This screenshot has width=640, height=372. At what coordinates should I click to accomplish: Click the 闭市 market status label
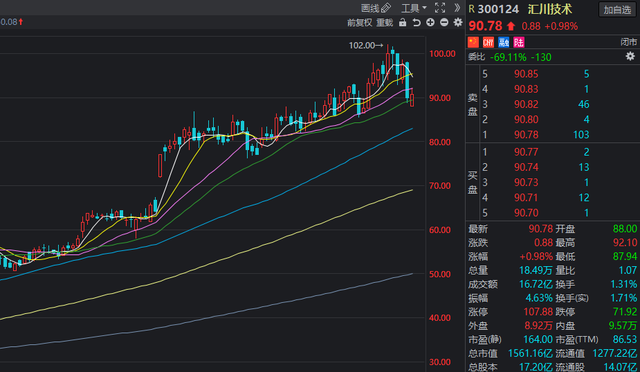(629, 42)
